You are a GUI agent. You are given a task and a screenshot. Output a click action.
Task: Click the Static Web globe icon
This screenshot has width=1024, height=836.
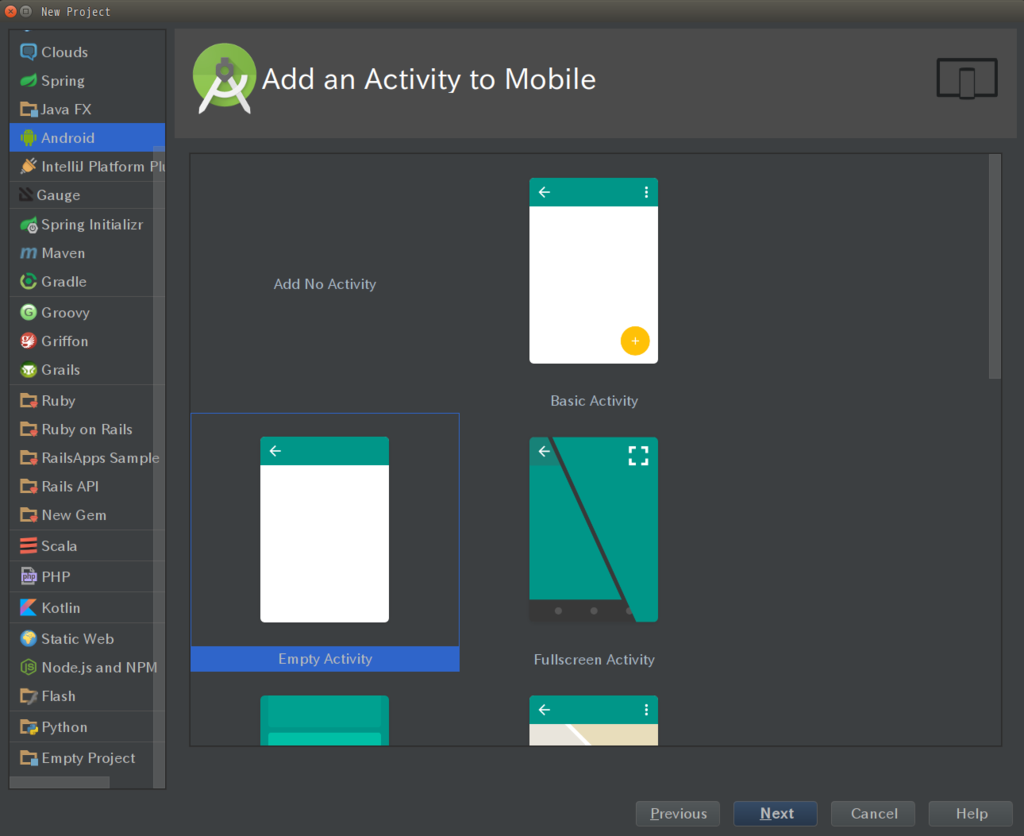coord(28,638)
